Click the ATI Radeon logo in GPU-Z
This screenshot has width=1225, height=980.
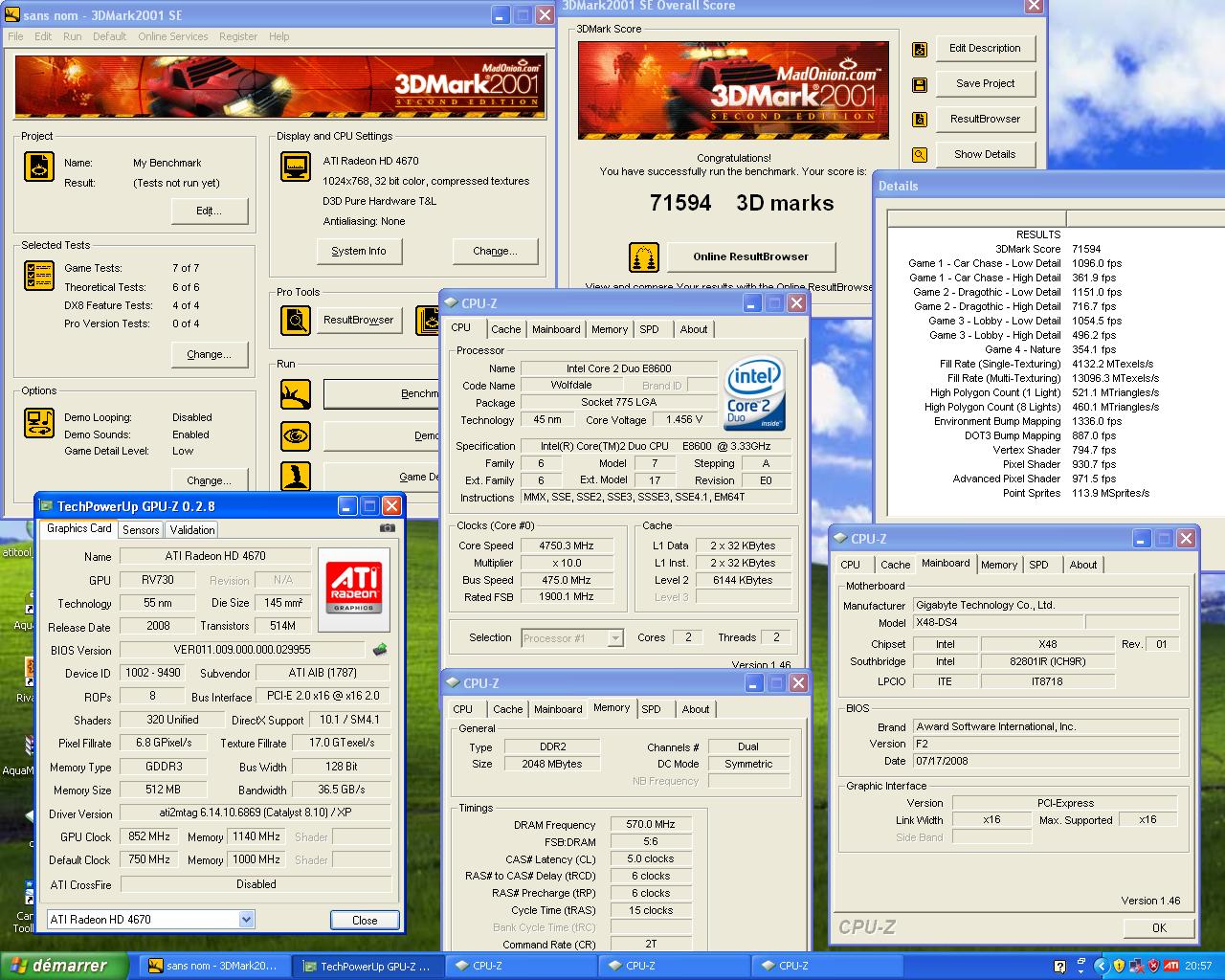(353, 590)
